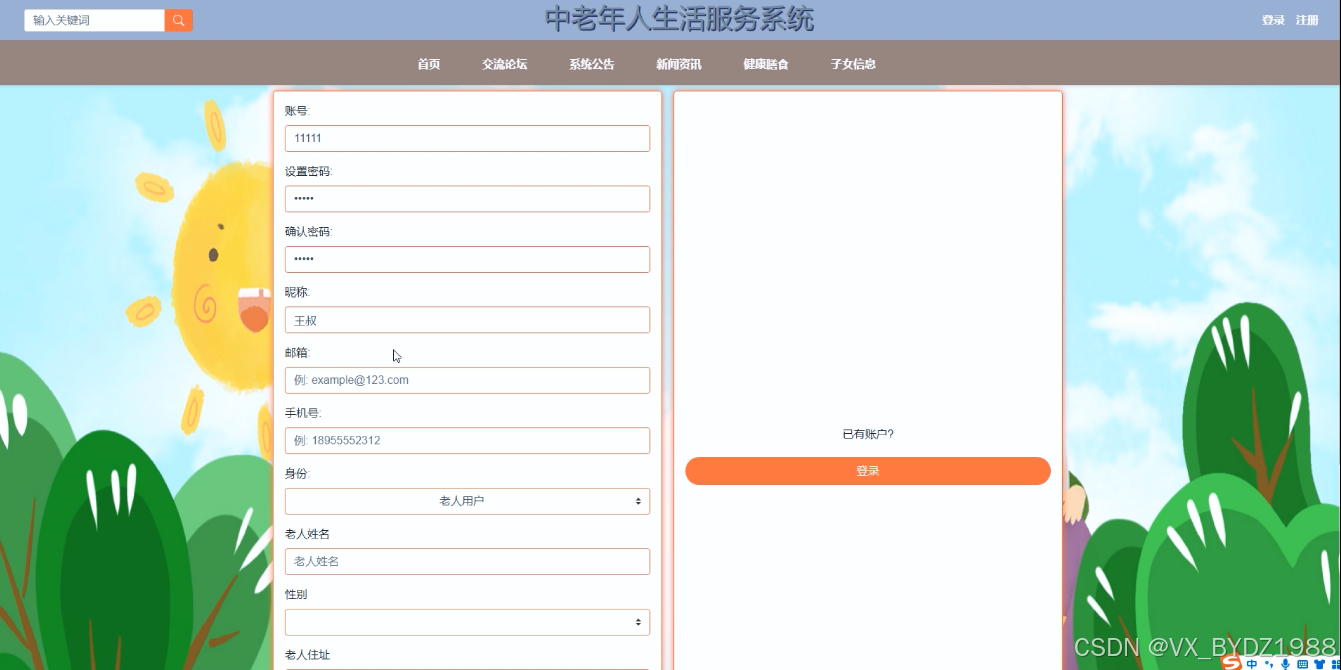This screenshot has width=1341, height=670.
Task: Click the Sogou input method logo
Action: tap(1231, 663)
